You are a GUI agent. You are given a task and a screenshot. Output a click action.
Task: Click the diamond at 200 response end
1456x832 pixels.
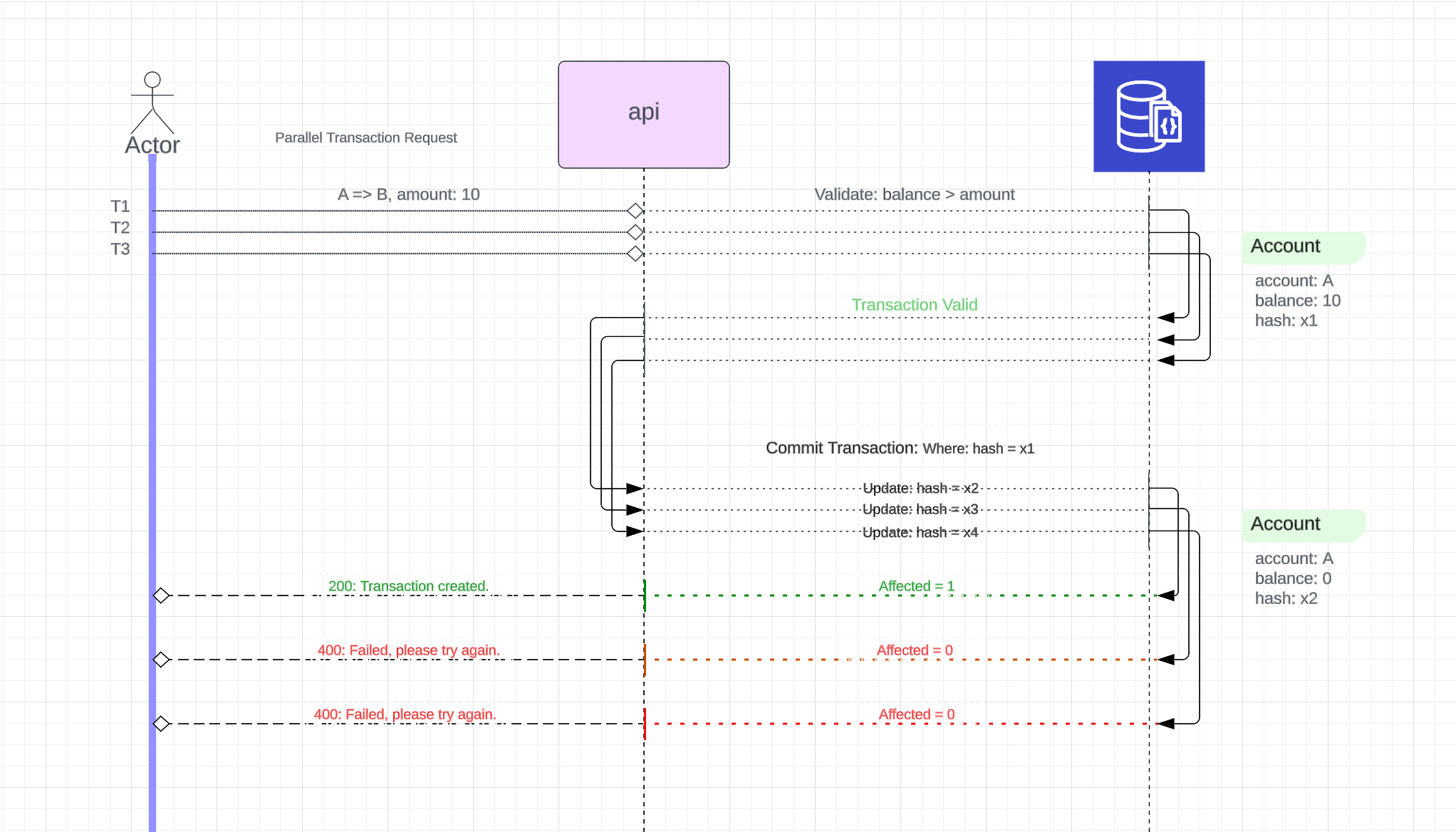162,596
